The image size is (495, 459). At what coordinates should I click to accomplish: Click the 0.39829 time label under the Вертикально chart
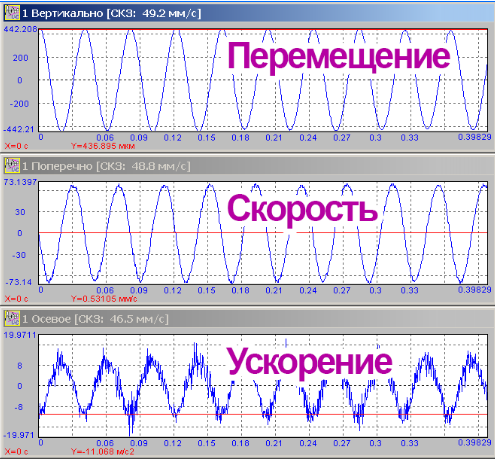(474, 137)
